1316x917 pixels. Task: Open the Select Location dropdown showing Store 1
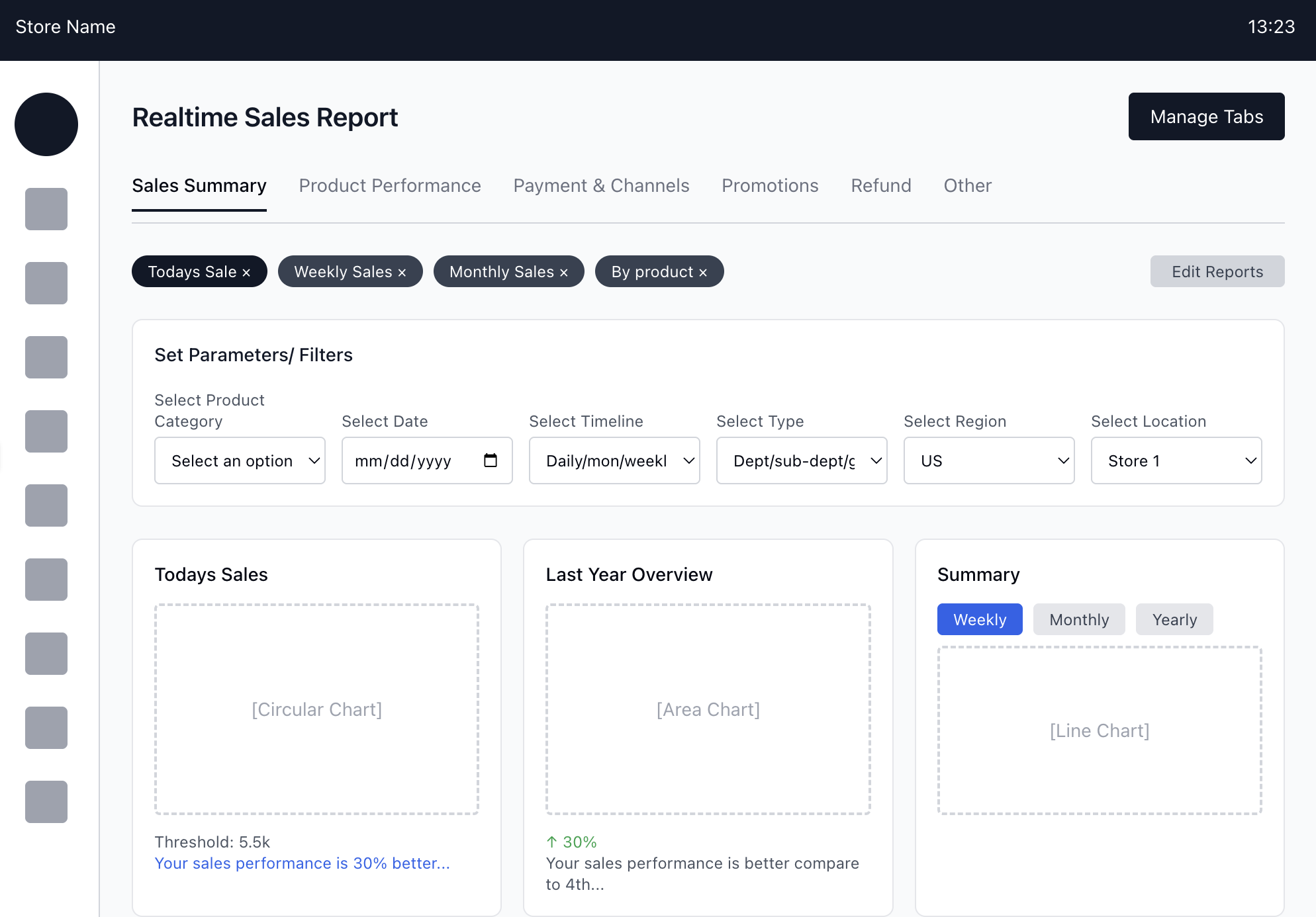1176,460
